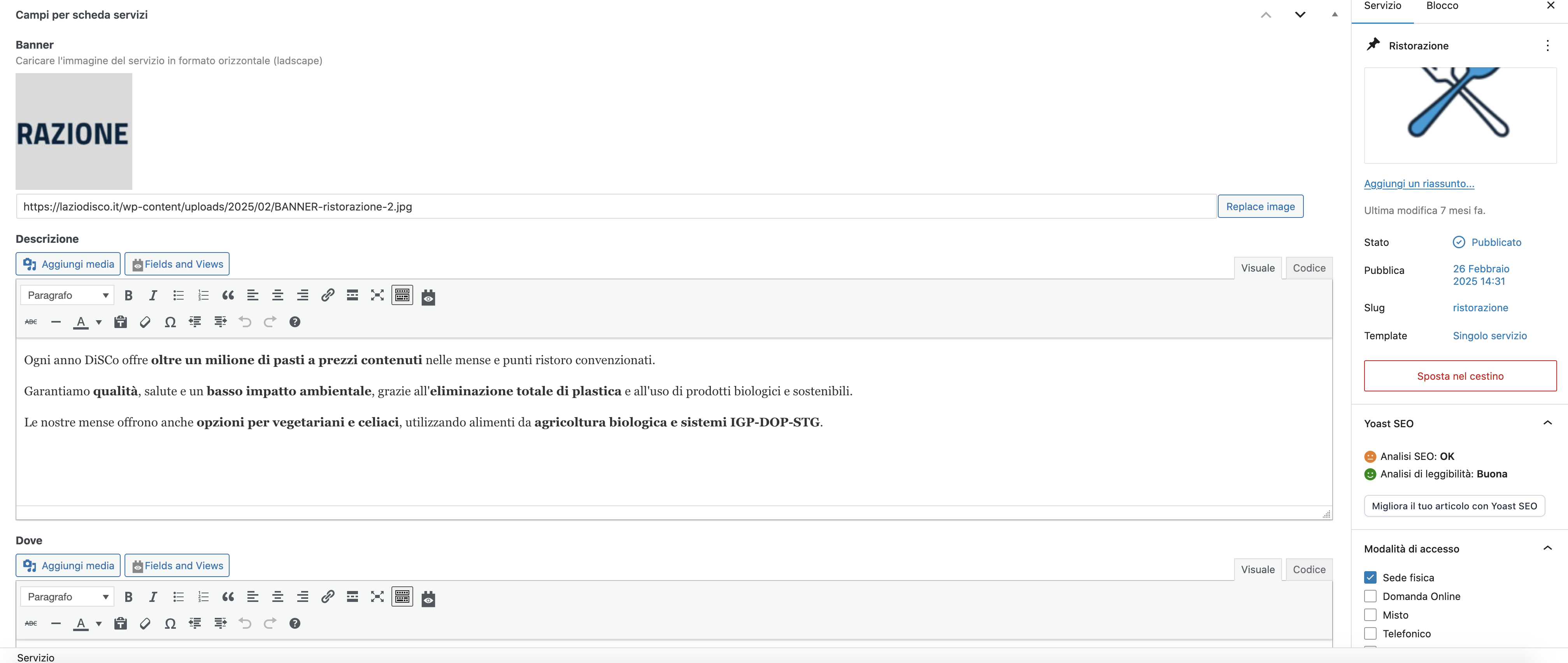Viewport: 1568px width, 663px height.
Task: Open text color picker arrow in Descrizione
Action: click(98, 322)
